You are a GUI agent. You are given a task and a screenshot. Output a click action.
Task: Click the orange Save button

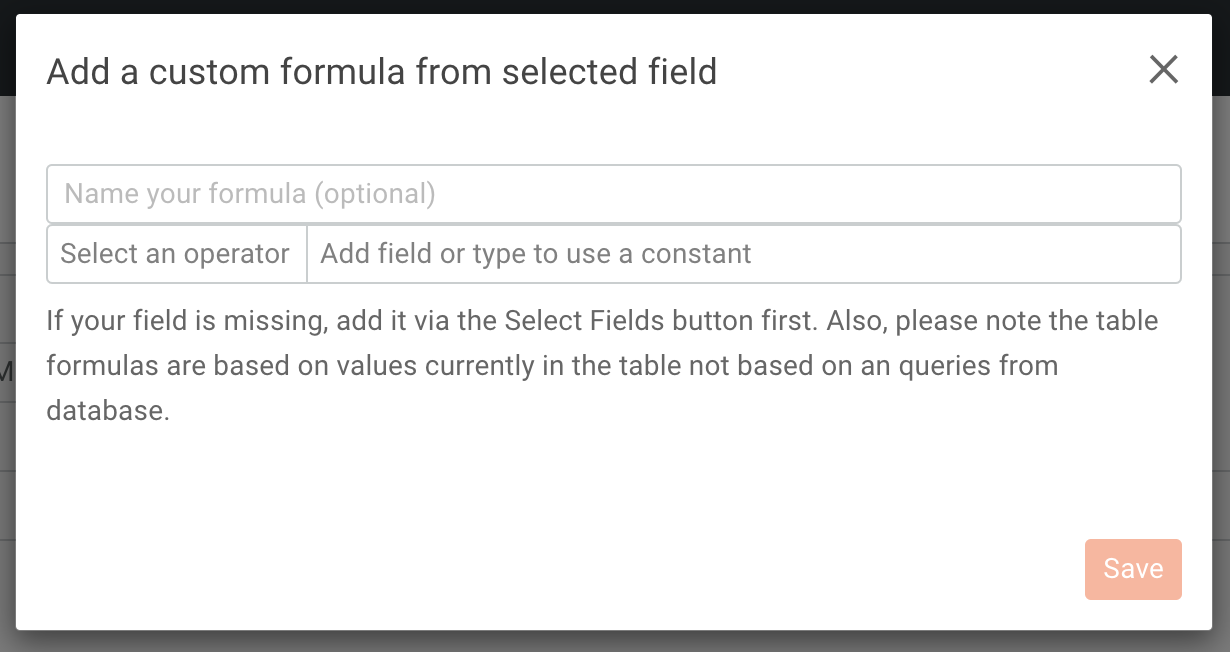click(x=1133, y=569)
